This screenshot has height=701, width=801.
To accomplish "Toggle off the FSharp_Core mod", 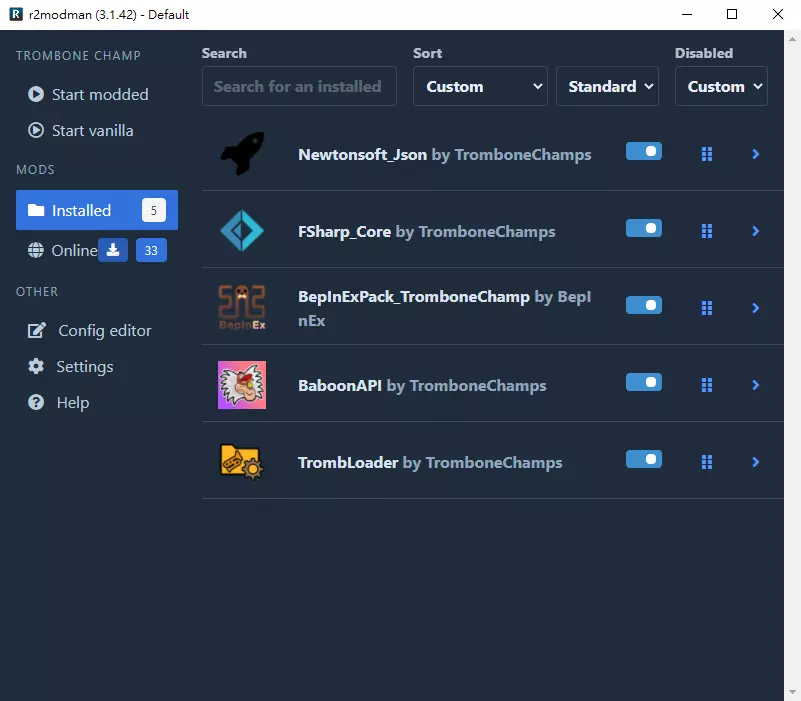I will [644, 228].
